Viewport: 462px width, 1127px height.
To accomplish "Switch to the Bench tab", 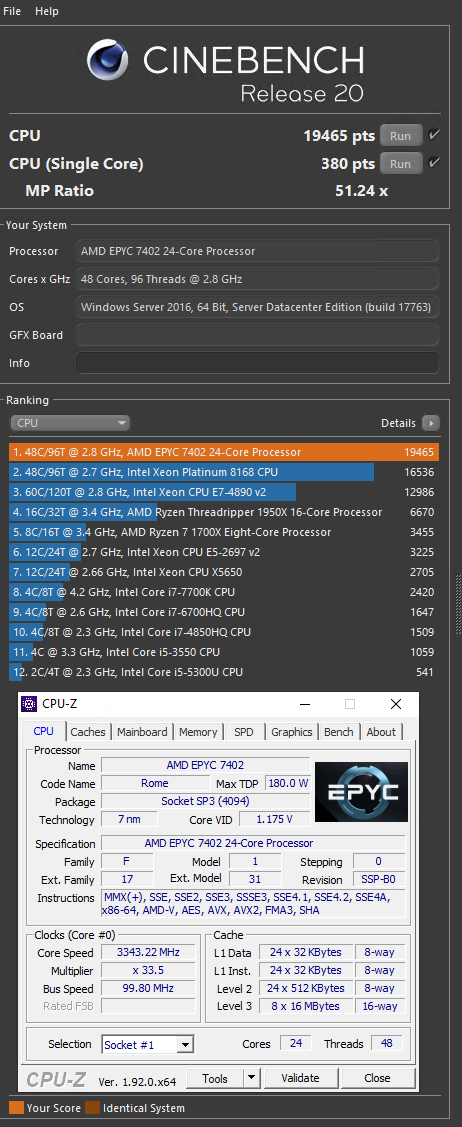I will (338, 732).
